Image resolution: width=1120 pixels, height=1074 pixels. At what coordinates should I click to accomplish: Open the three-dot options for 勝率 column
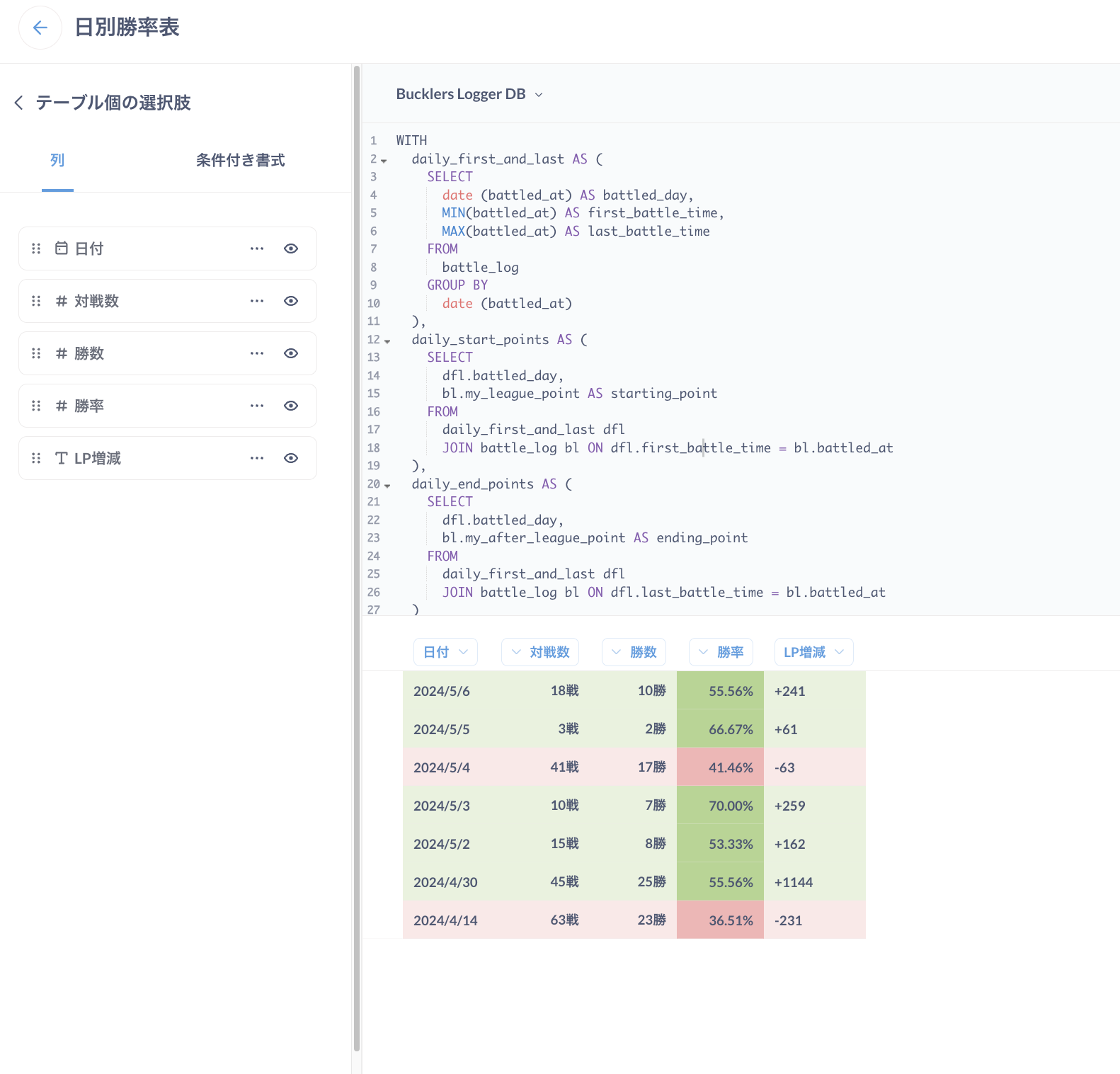click(x=257, y=406)
